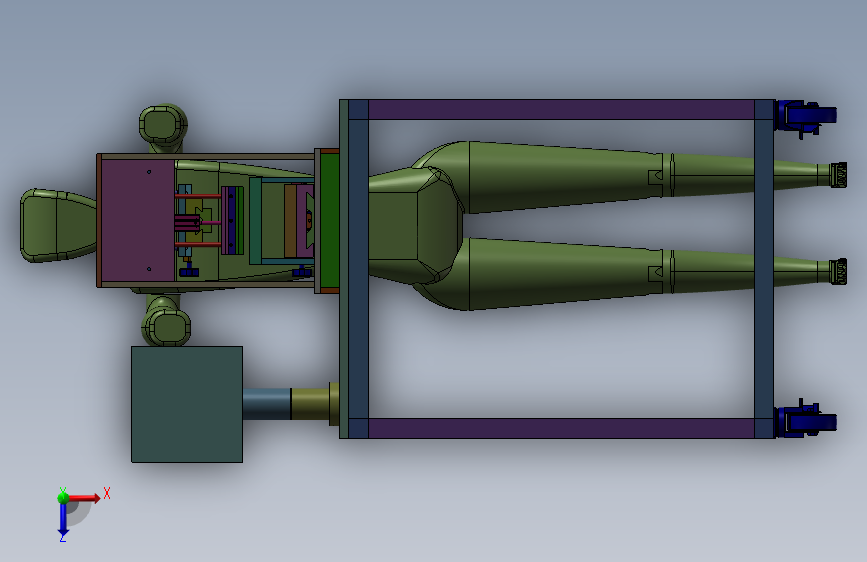Select the blue-gray shaft beside the motor box
867x562 pixels.
coord(267,404)
